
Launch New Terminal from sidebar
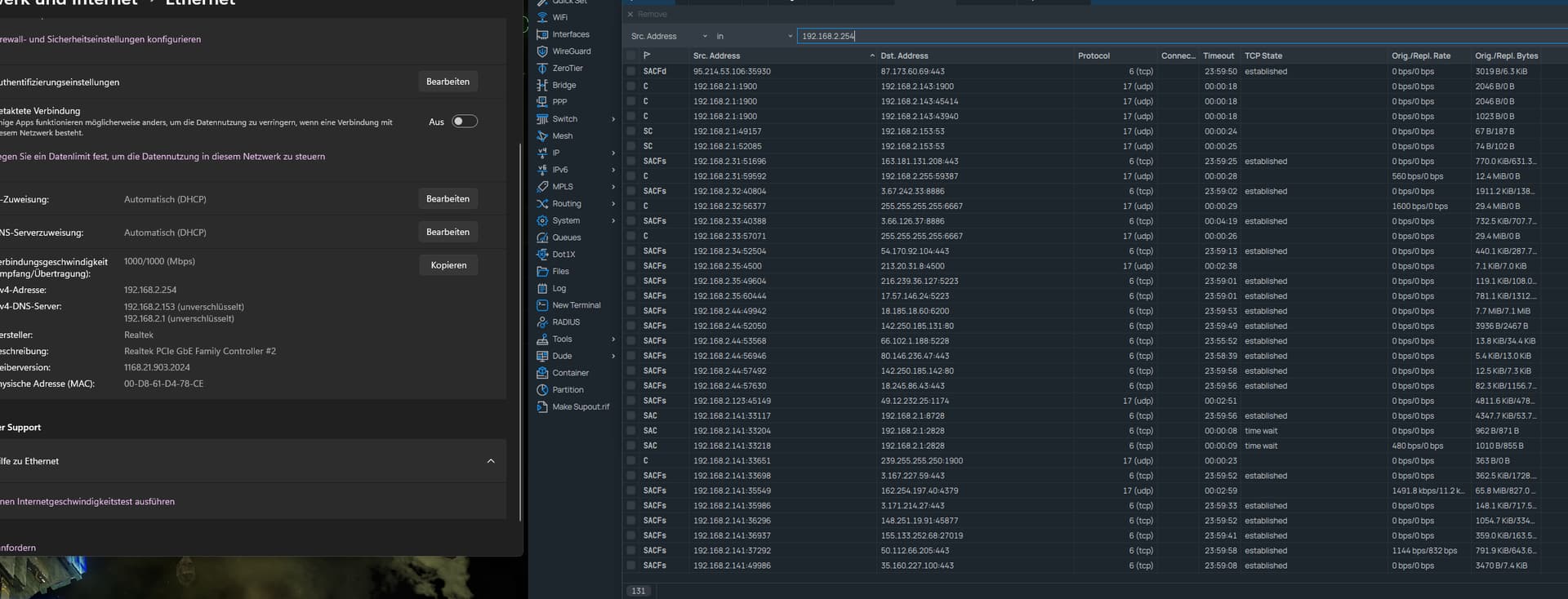point(542,305)
